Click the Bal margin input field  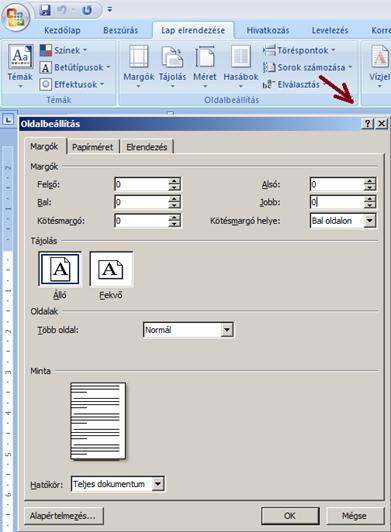(x=142, y=203)
